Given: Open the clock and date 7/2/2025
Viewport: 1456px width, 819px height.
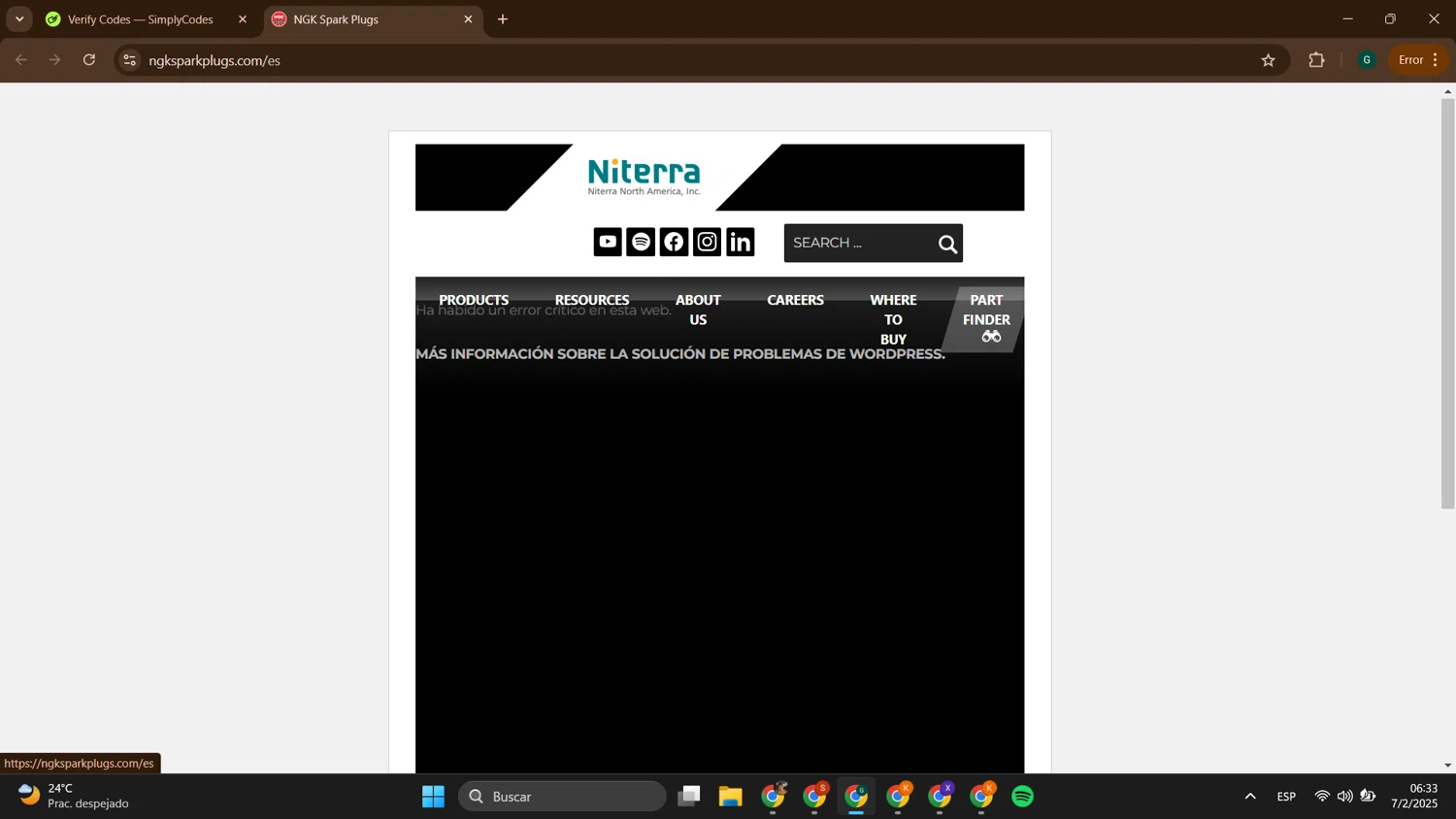Looking at the screenshot, I should [x=1415, y=796].
